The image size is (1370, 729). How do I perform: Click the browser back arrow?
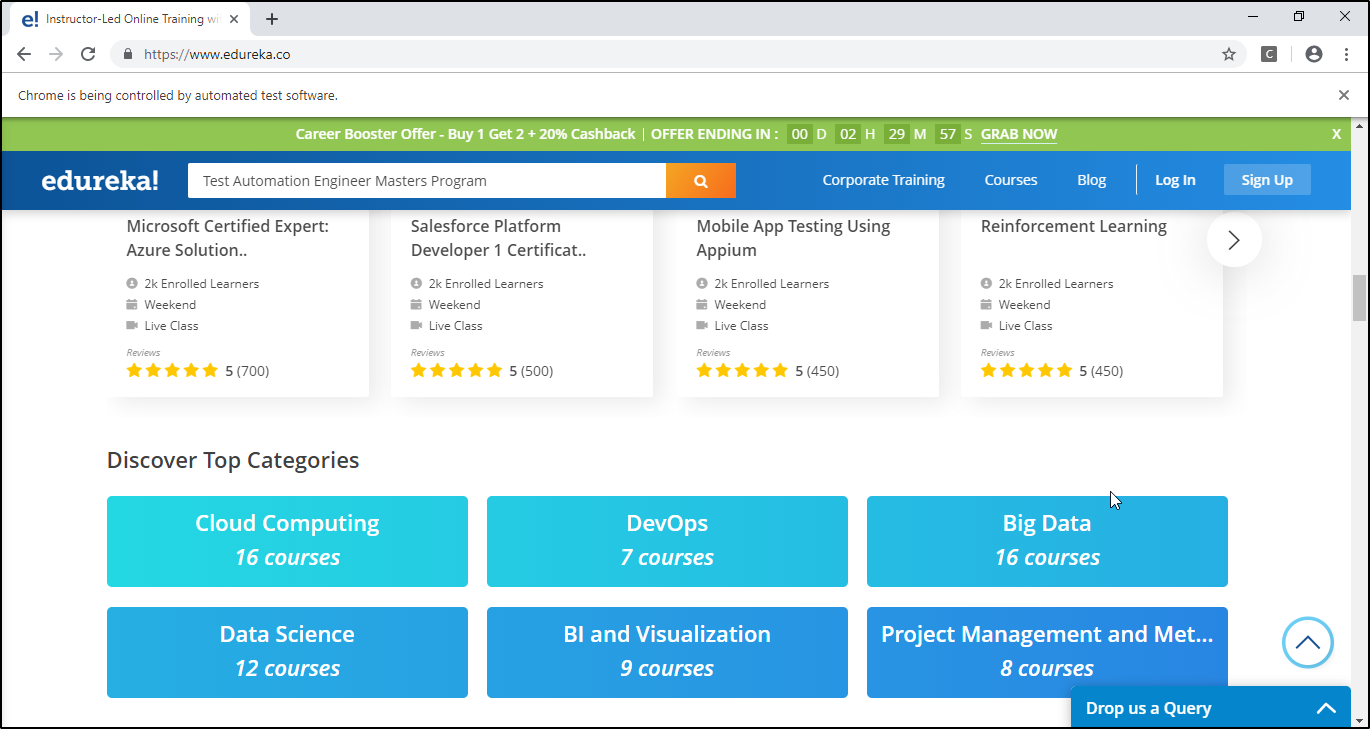click(x=24, y=54)
